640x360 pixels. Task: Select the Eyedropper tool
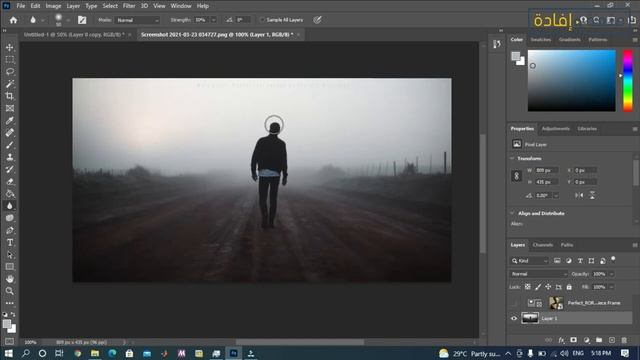click(x=10, y=121)
